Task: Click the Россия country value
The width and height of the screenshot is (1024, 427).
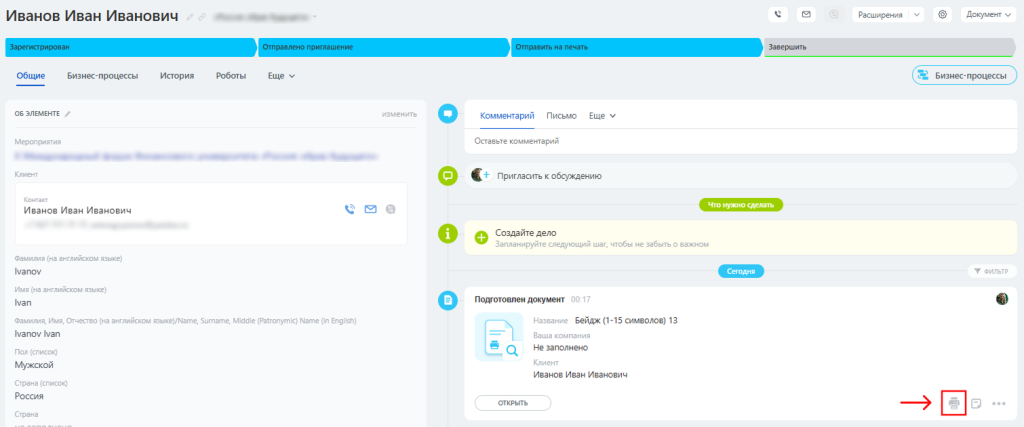Action: [x=29, y=396]
